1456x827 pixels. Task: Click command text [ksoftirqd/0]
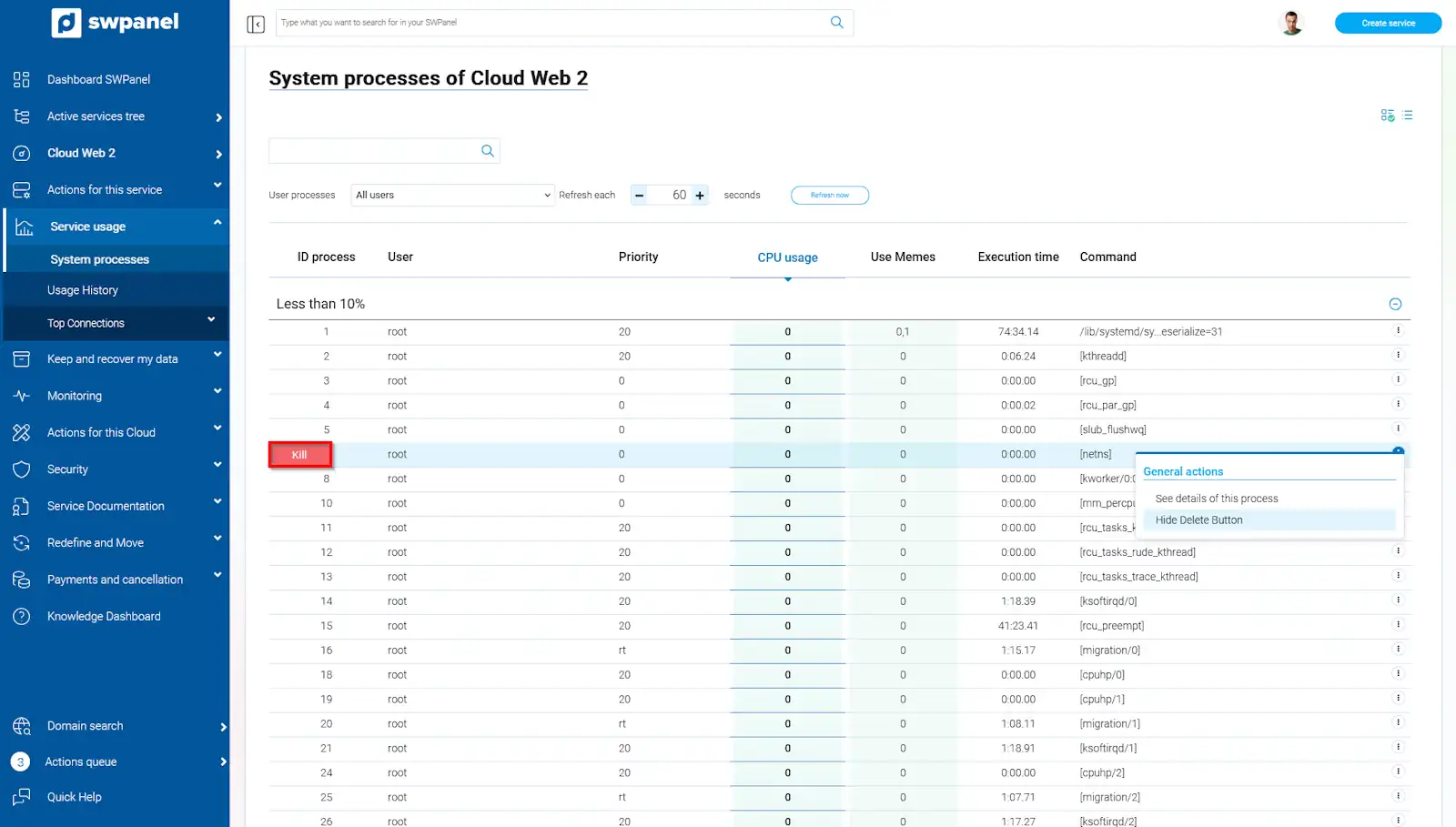[1107, 601]
